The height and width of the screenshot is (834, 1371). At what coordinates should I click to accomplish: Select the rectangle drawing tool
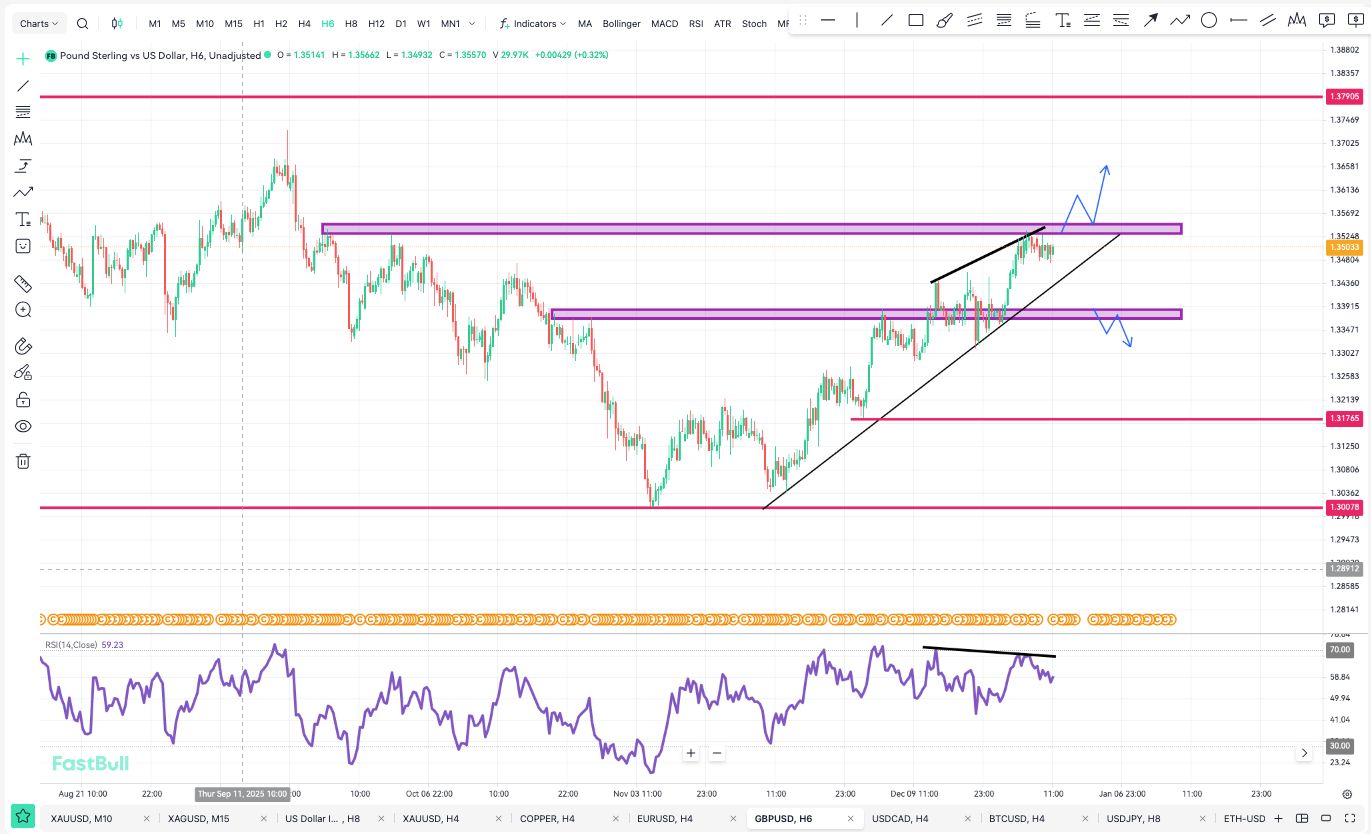[915, 20]
